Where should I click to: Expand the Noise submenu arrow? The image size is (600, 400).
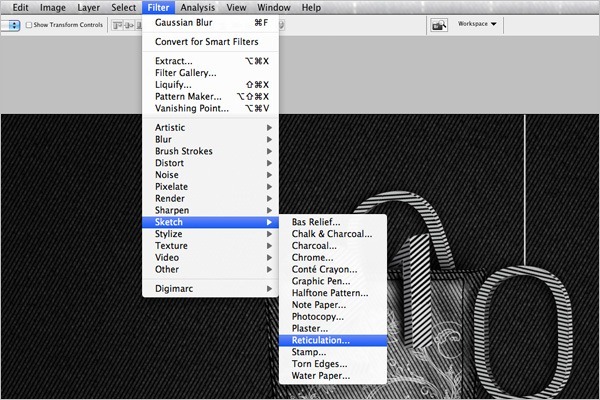click(269, 175)
